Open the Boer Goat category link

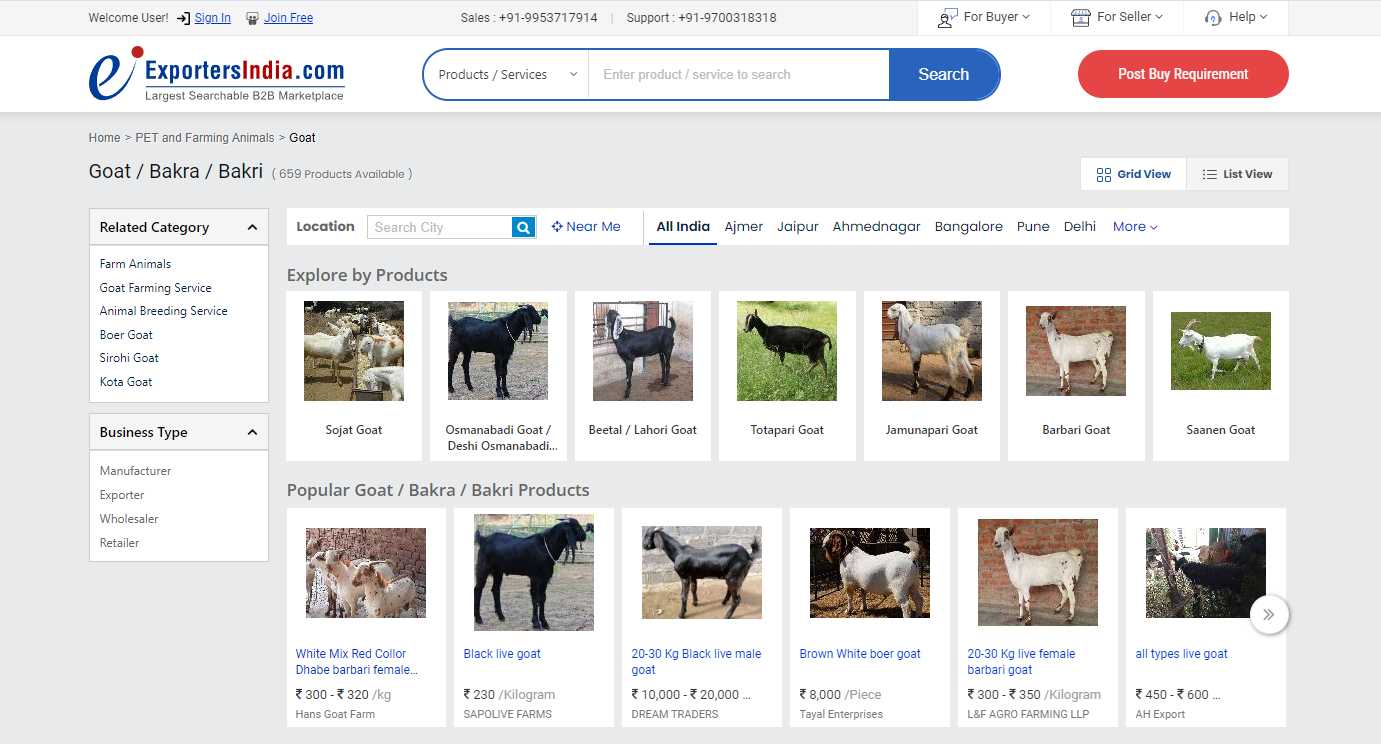tap(127, 335)
